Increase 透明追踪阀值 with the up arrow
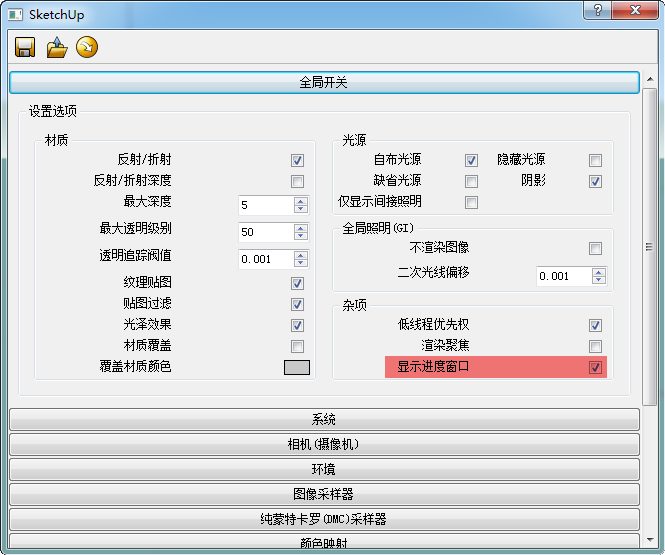 pyautogui.click(x=301, y=255)
